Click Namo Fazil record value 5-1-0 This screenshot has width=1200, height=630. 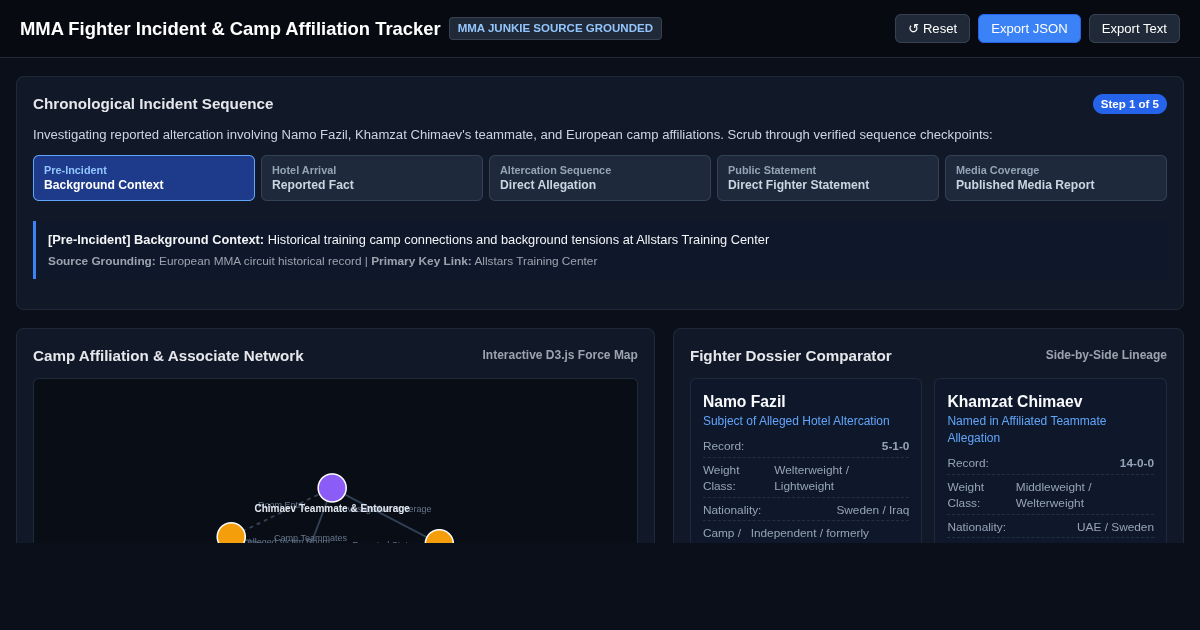tap(895, 446)
